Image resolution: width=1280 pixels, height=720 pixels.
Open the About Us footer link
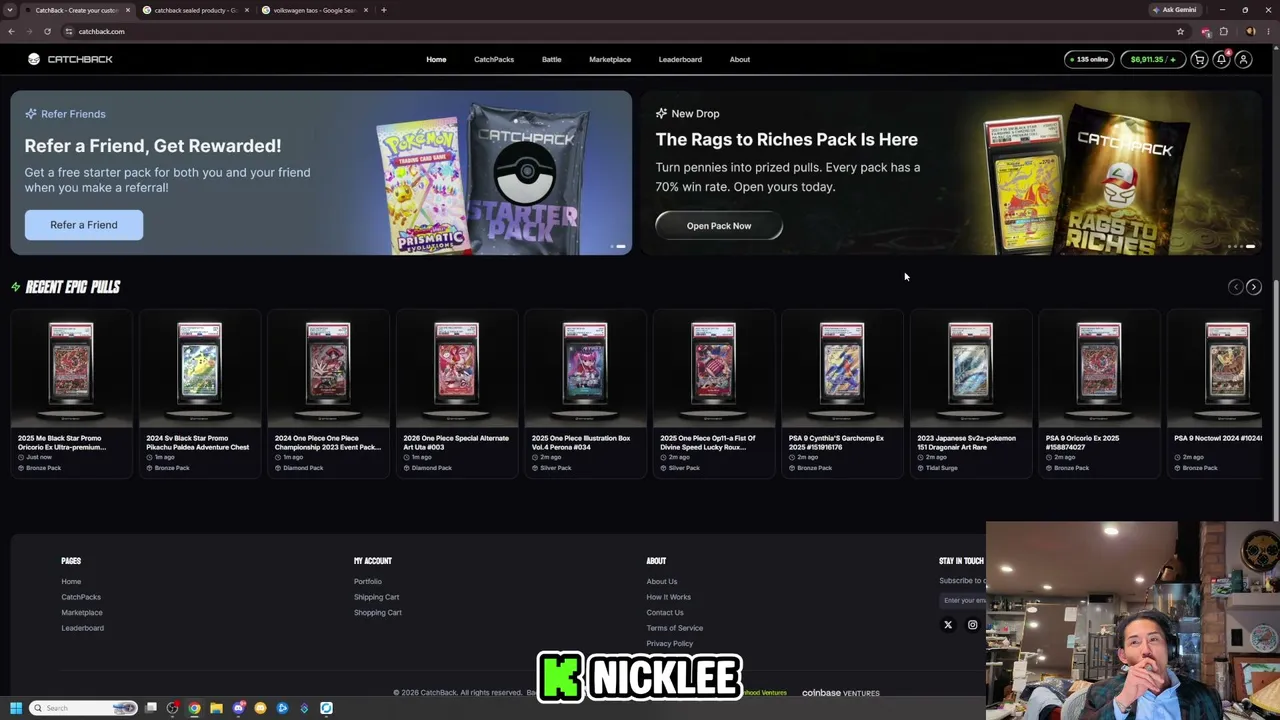pos(661,582)
